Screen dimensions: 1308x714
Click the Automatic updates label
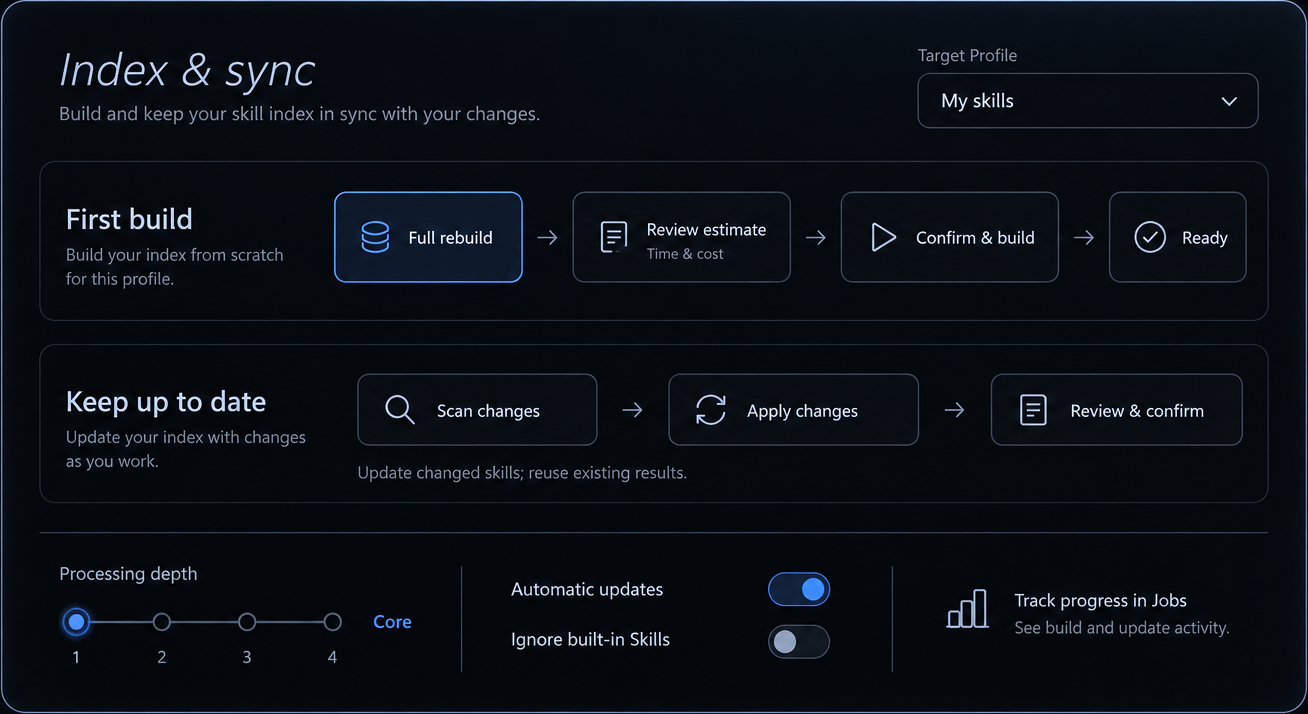pyautogui.click(x=587, y=590)
